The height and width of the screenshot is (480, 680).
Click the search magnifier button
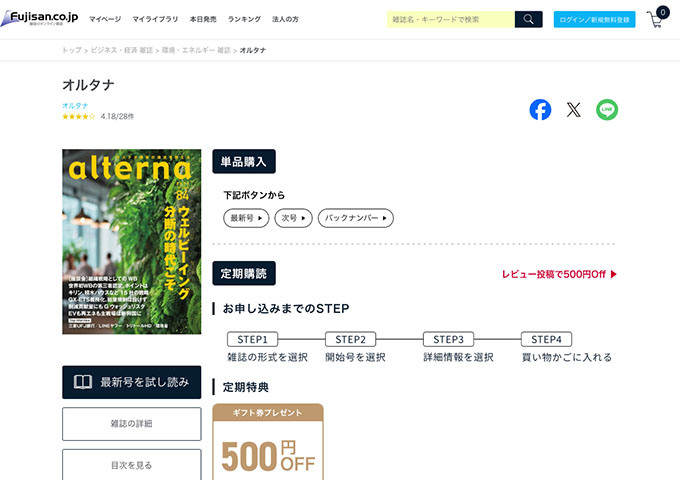528,19
